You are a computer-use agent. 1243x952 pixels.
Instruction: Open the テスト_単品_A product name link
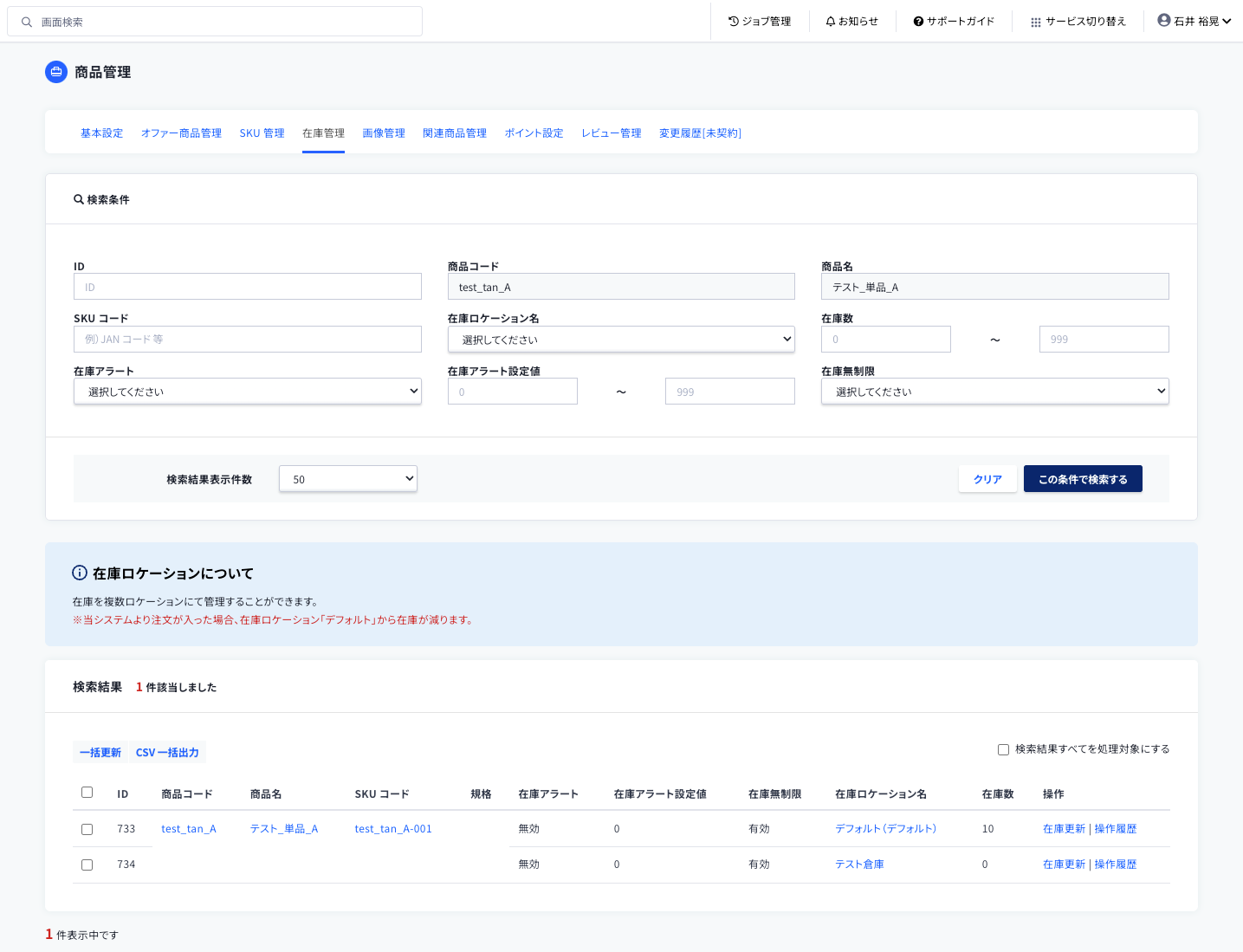click(284, 829)
